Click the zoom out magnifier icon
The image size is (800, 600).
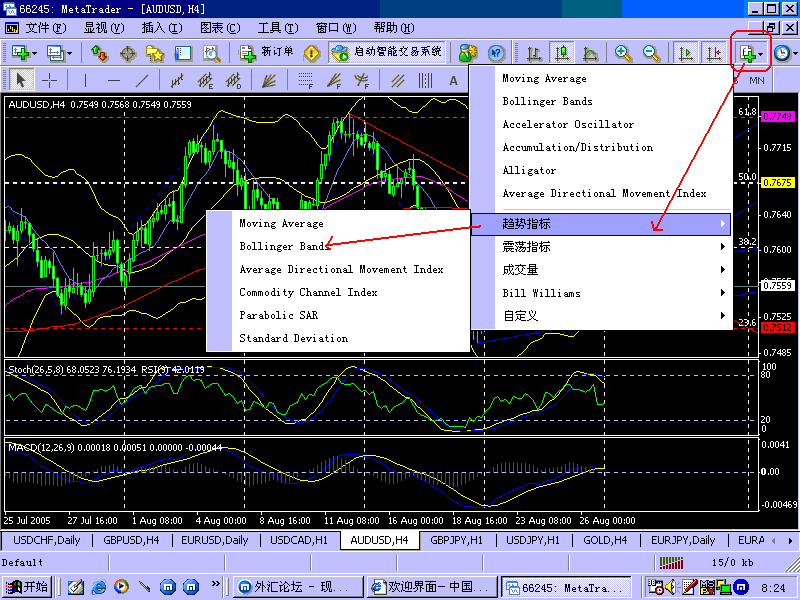651,53
